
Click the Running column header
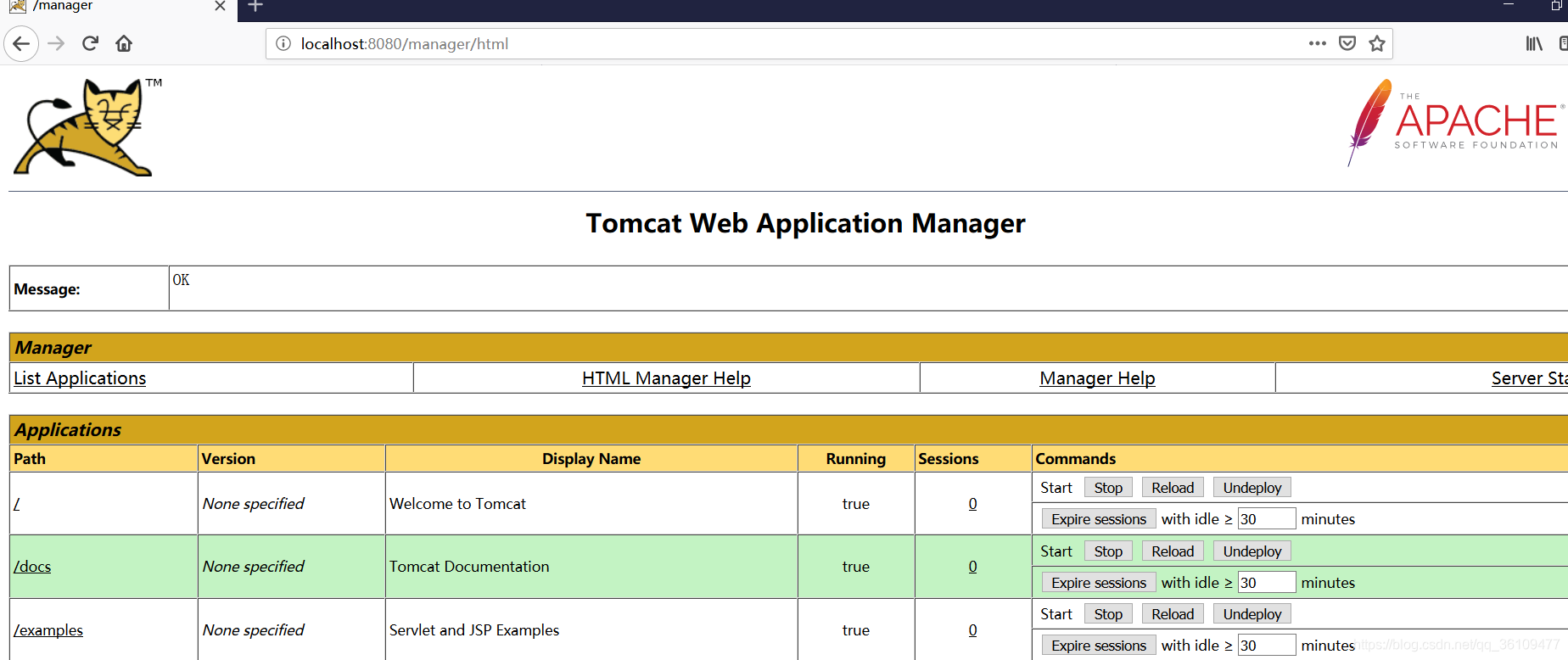(x=855, y=459)
